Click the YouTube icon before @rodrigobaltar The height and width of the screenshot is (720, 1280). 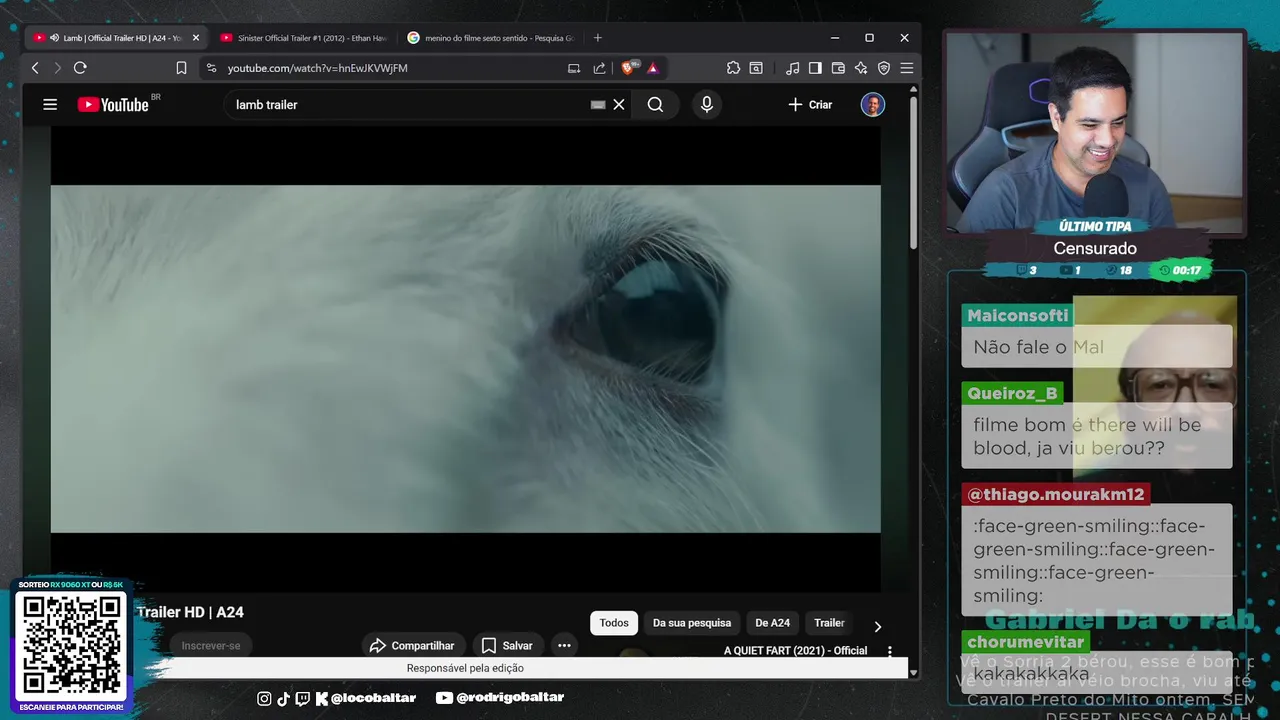[x=445, y=698]
